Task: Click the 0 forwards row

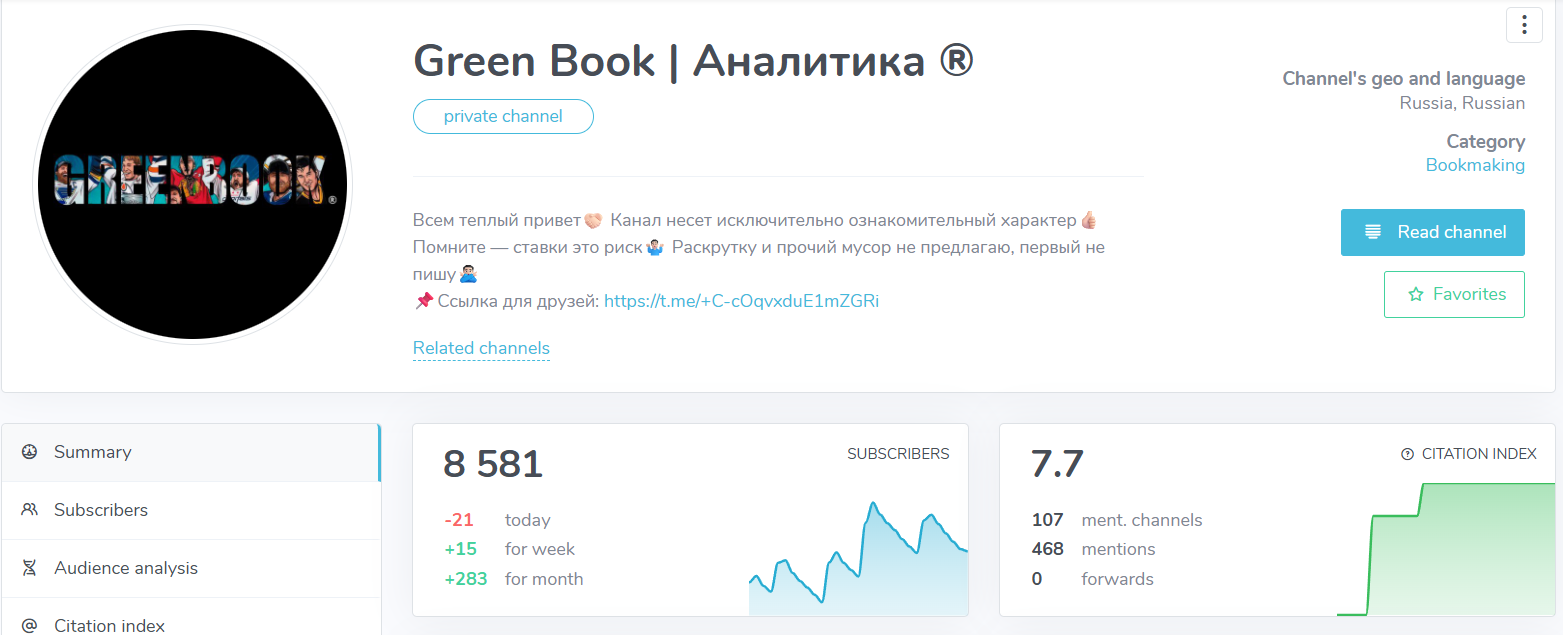Action: pos(1092,579)
